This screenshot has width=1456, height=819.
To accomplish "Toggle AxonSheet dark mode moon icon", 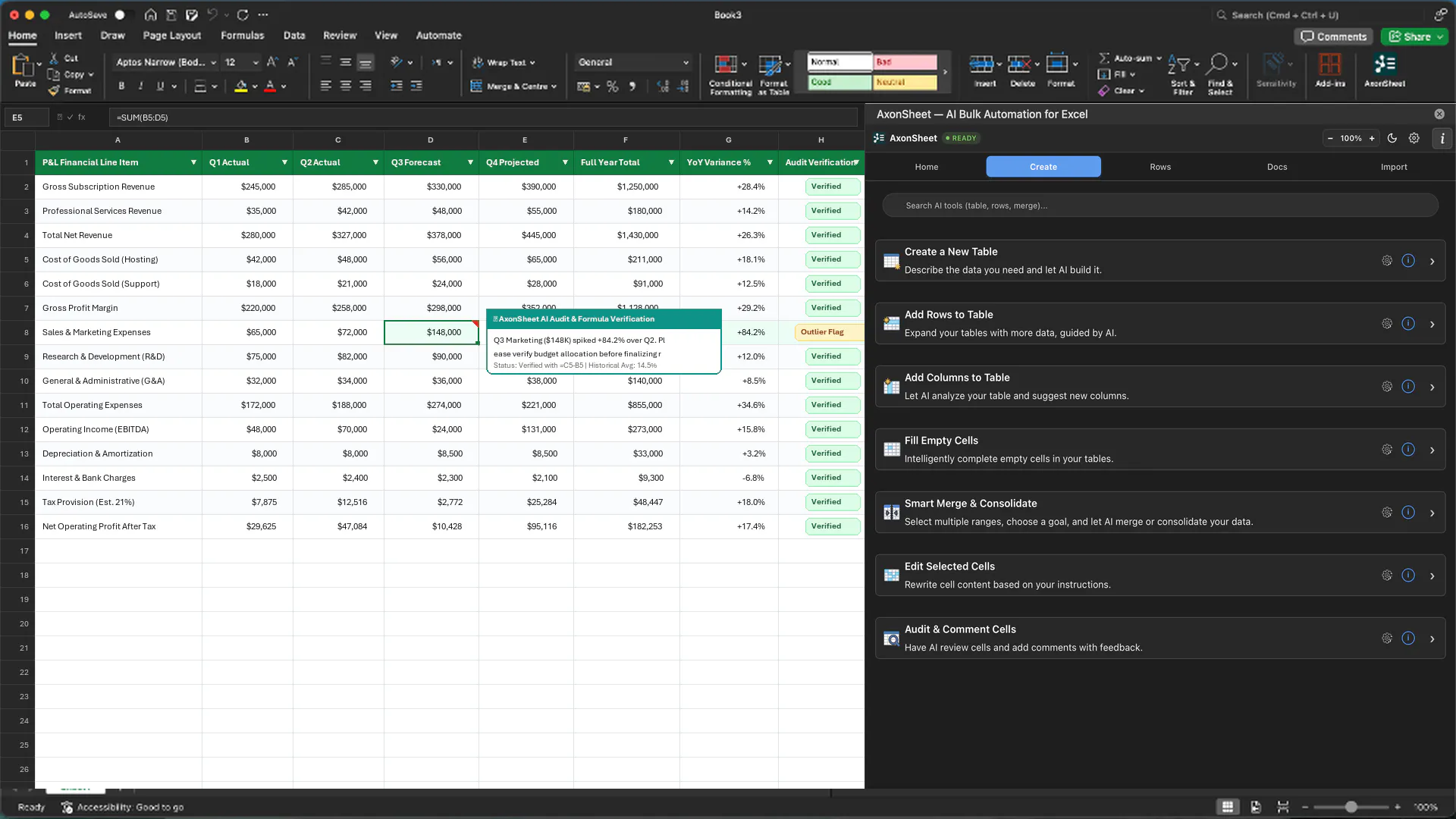I will point(1392,139).
